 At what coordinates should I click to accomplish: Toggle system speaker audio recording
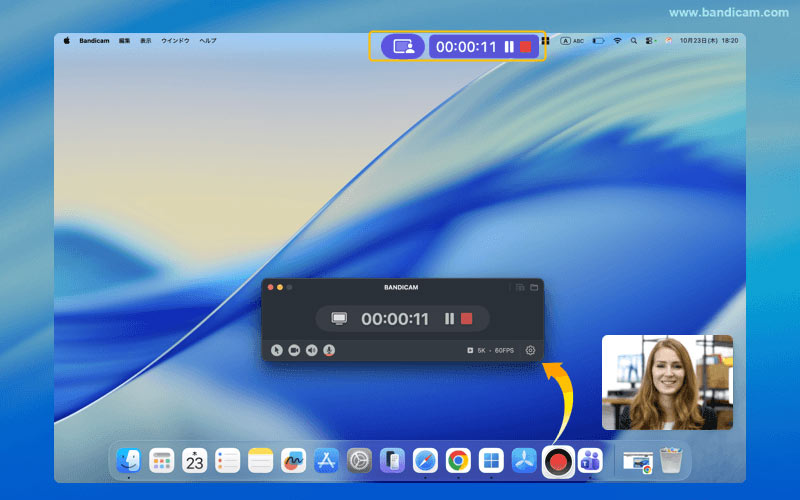tap(312, 351)
